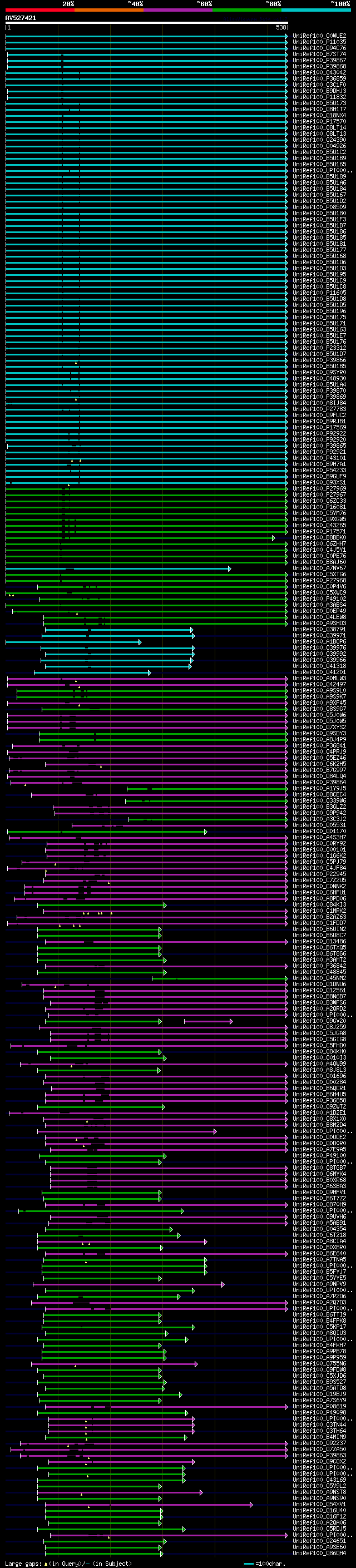
Task: Select the UniRef100_B9DHJ3 label
Action: click(319, 91)
